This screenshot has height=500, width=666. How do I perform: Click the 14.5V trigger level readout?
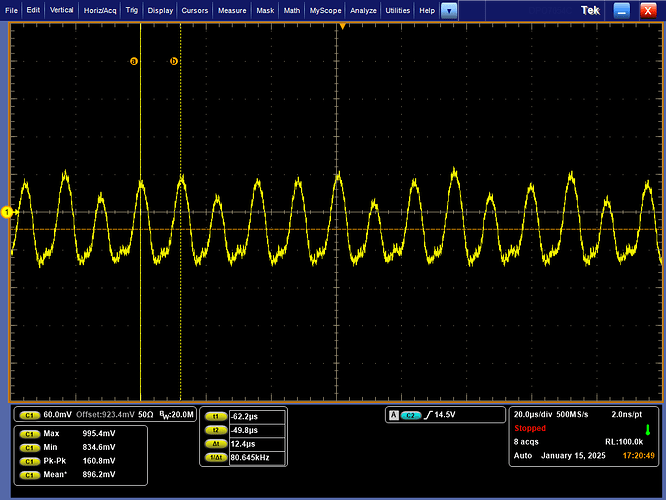[x=445, y=415]
